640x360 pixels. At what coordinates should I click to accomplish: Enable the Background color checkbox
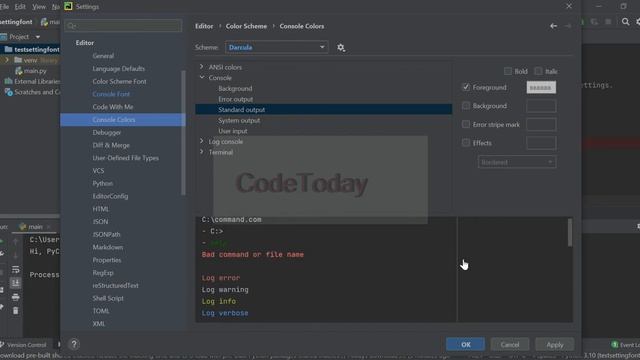pyautogui.click(x=466, y=106)
